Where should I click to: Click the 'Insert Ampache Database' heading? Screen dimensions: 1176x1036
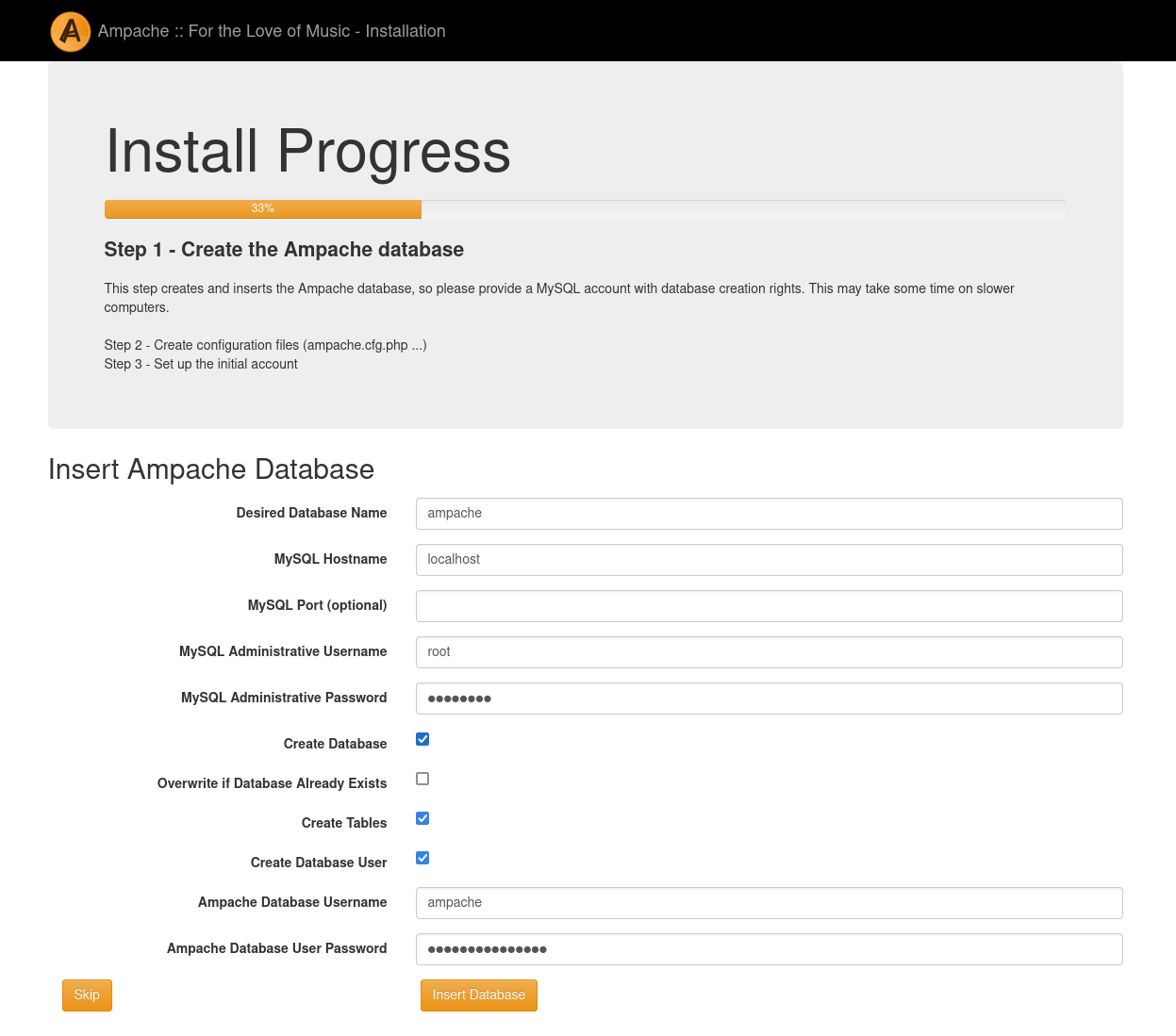[211, 469]
